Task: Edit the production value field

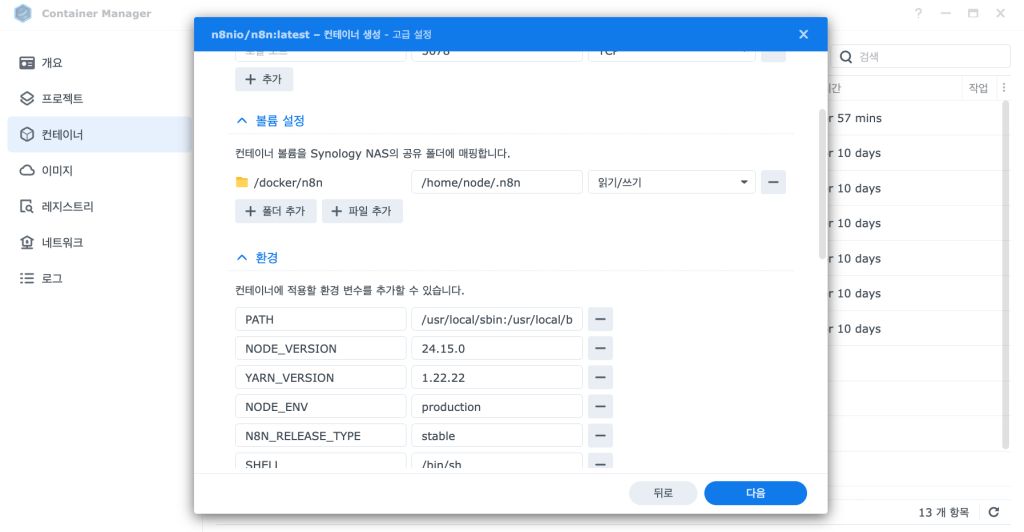Action: [x=496, y=407]
